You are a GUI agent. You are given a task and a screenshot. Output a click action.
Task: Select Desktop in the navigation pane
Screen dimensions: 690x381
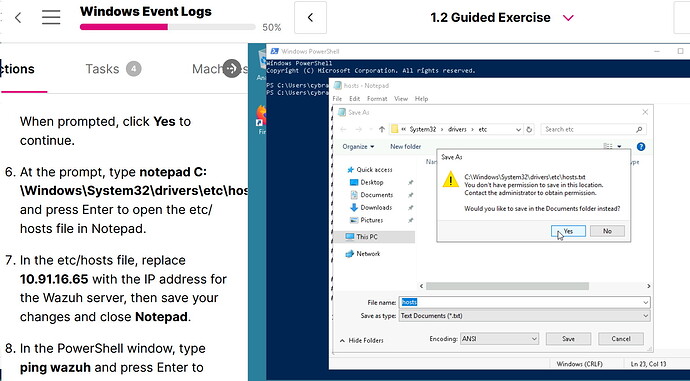[x=371, y=182]
